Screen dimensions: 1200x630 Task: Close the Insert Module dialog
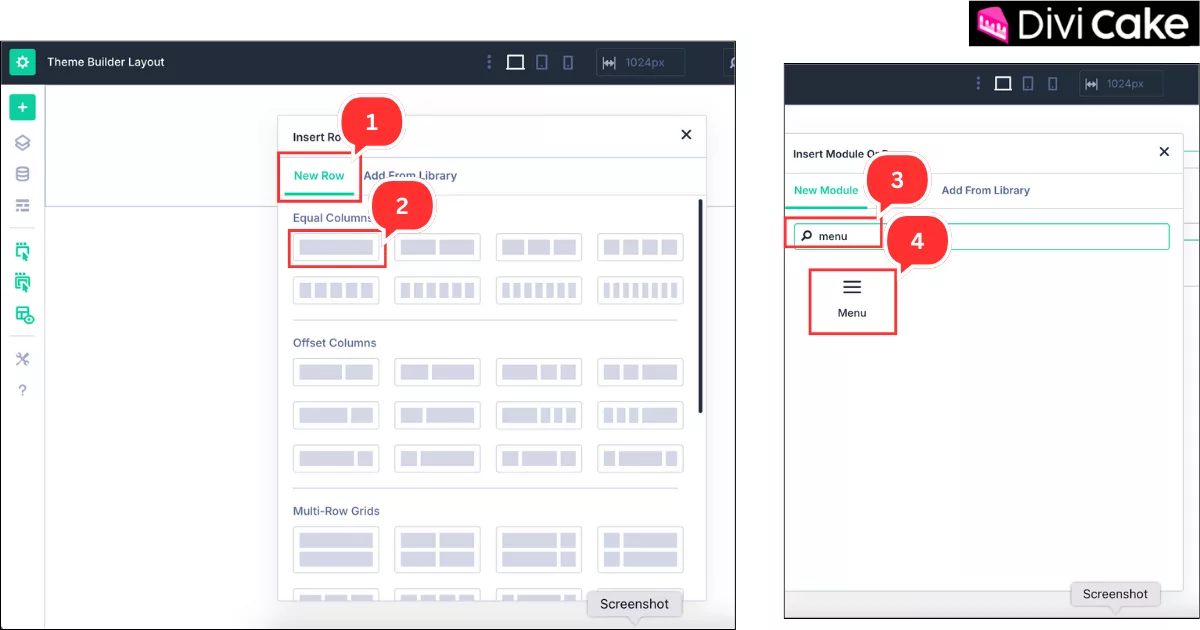click(1164, 152)
